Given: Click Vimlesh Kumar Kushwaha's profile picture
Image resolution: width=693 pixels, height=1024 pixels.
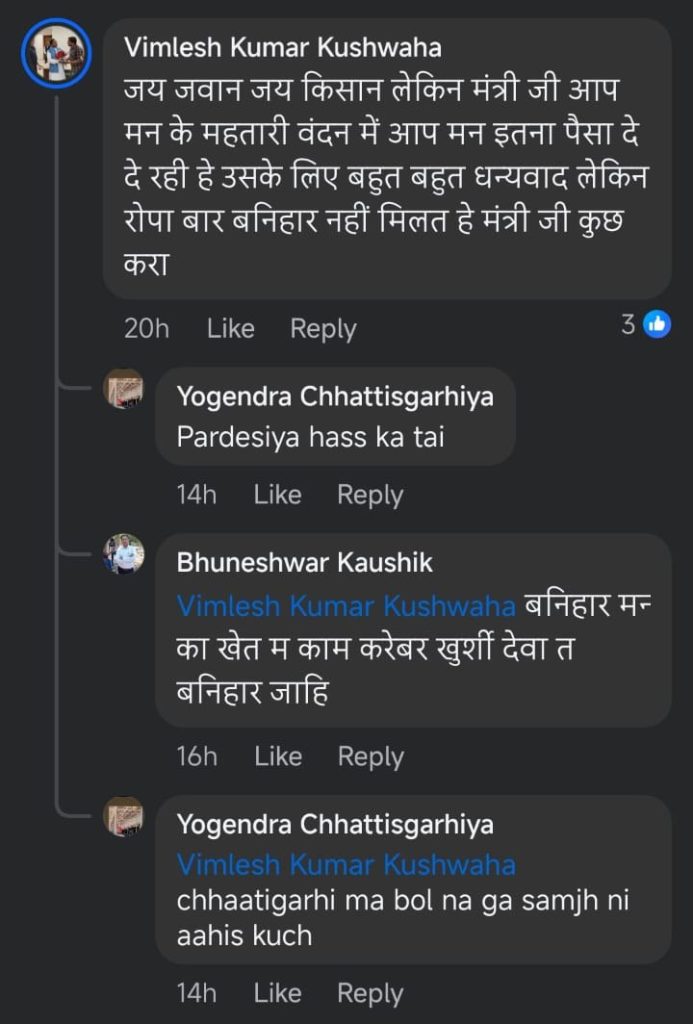Looking at the screenshot, I should tap(56, 54).
